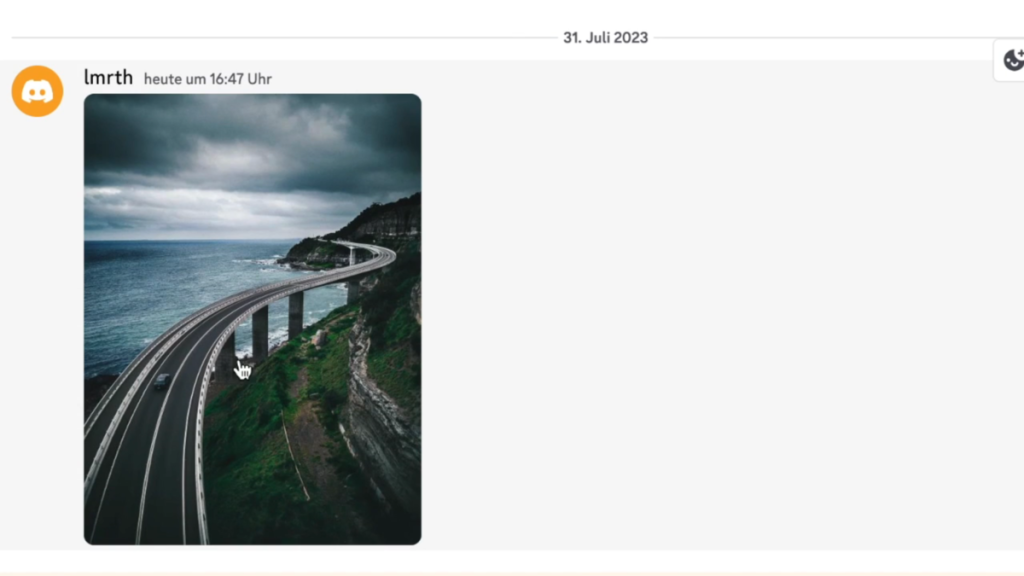Click the message hover toolbar panel edge
Screen dimensions: 1024x576
pos(995,60)
